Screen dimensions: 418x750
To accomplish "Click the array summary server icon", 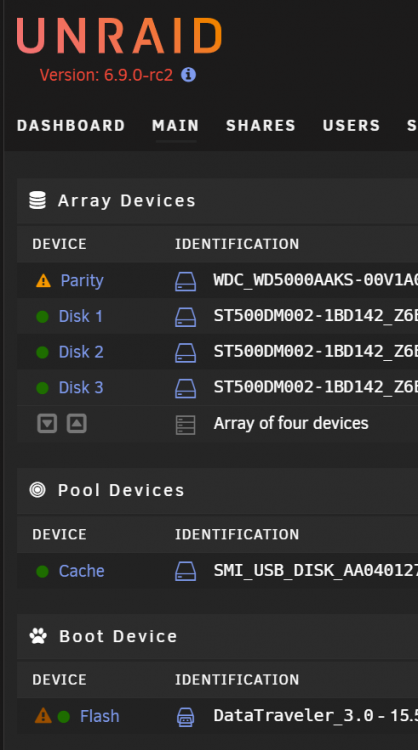I will pyautogui.click(x=186, y=425).
